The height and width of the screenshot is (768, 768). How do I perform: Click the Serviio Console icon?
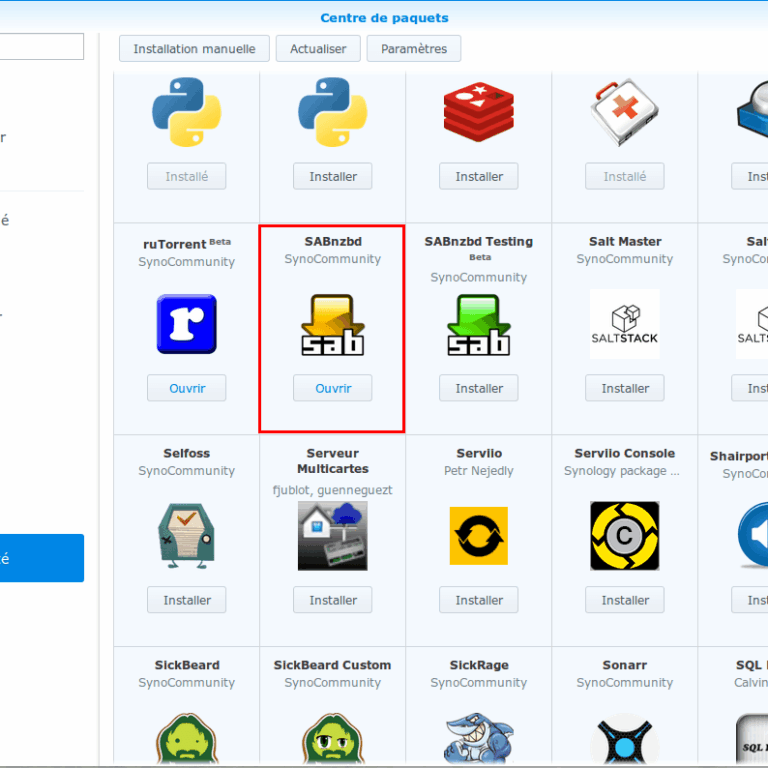tap(624, 536)
